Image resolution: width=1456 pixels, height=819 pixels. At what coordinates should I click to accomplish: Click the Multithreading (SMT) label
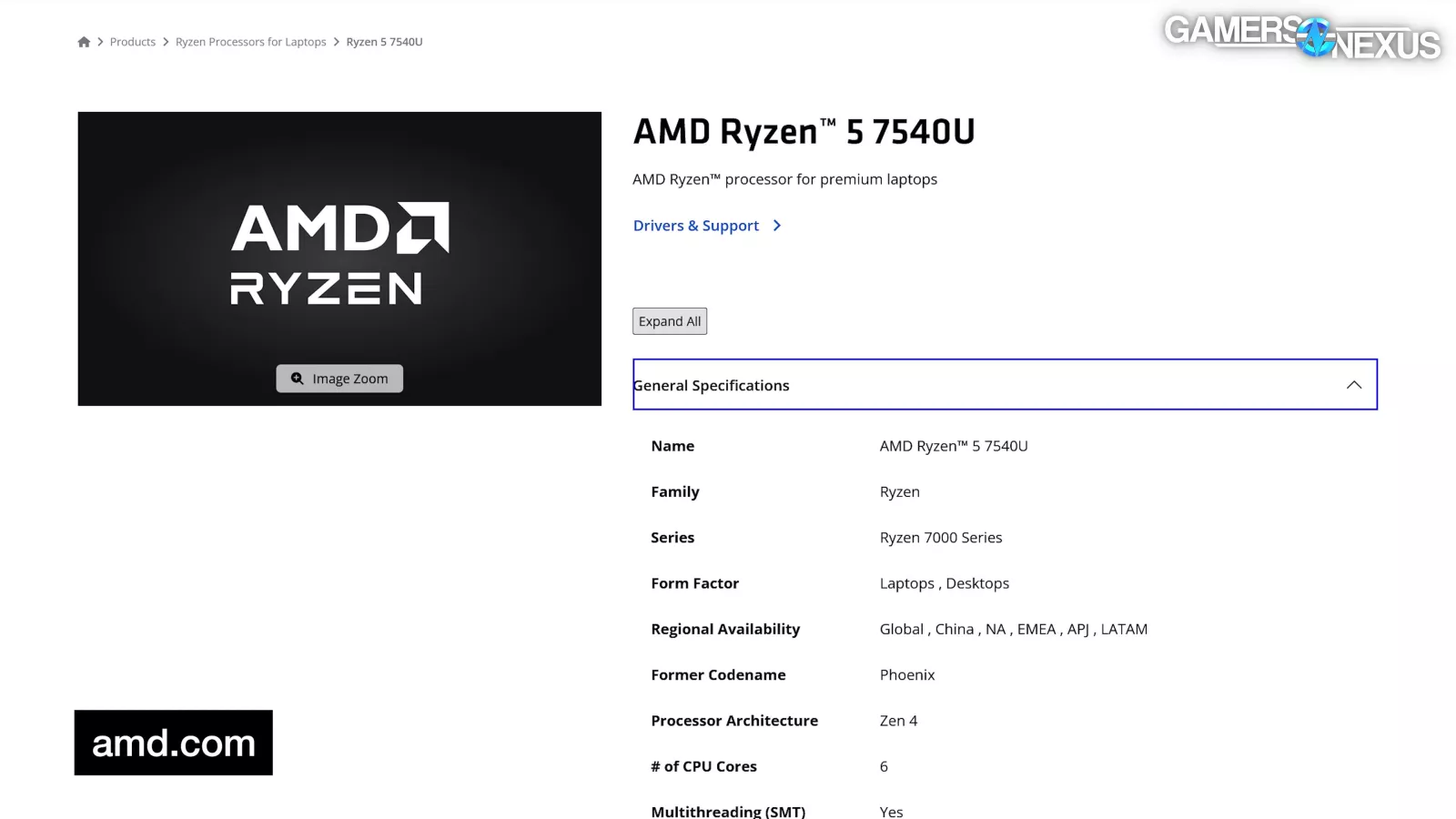click(x=728, y=812)
